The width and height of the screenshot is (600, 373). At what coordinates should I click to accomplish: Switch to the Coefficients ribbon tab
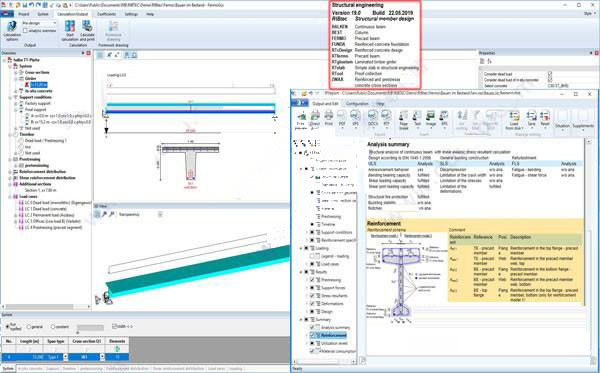(x=106, y=14)
